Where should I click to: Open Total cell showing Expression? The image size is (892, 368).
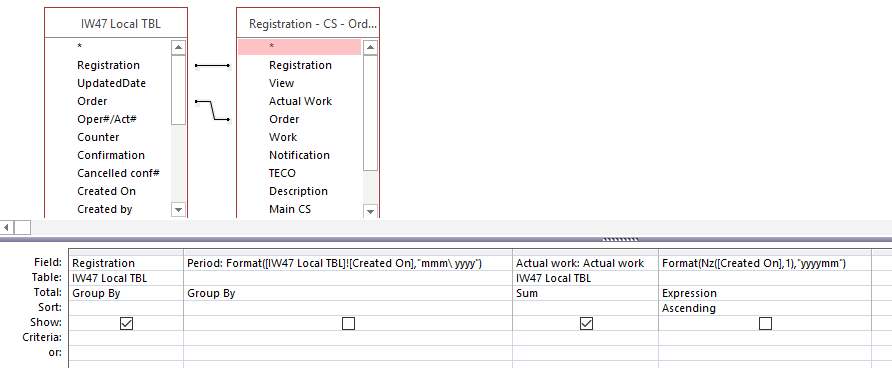[x=765, y=293]
